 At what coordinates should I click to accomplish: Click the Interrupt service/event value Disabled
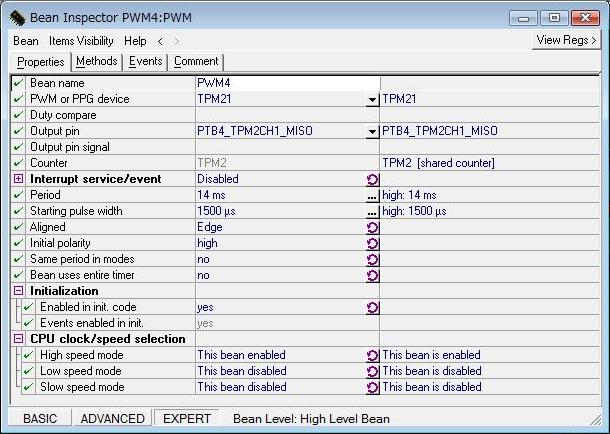pos(217,179)
